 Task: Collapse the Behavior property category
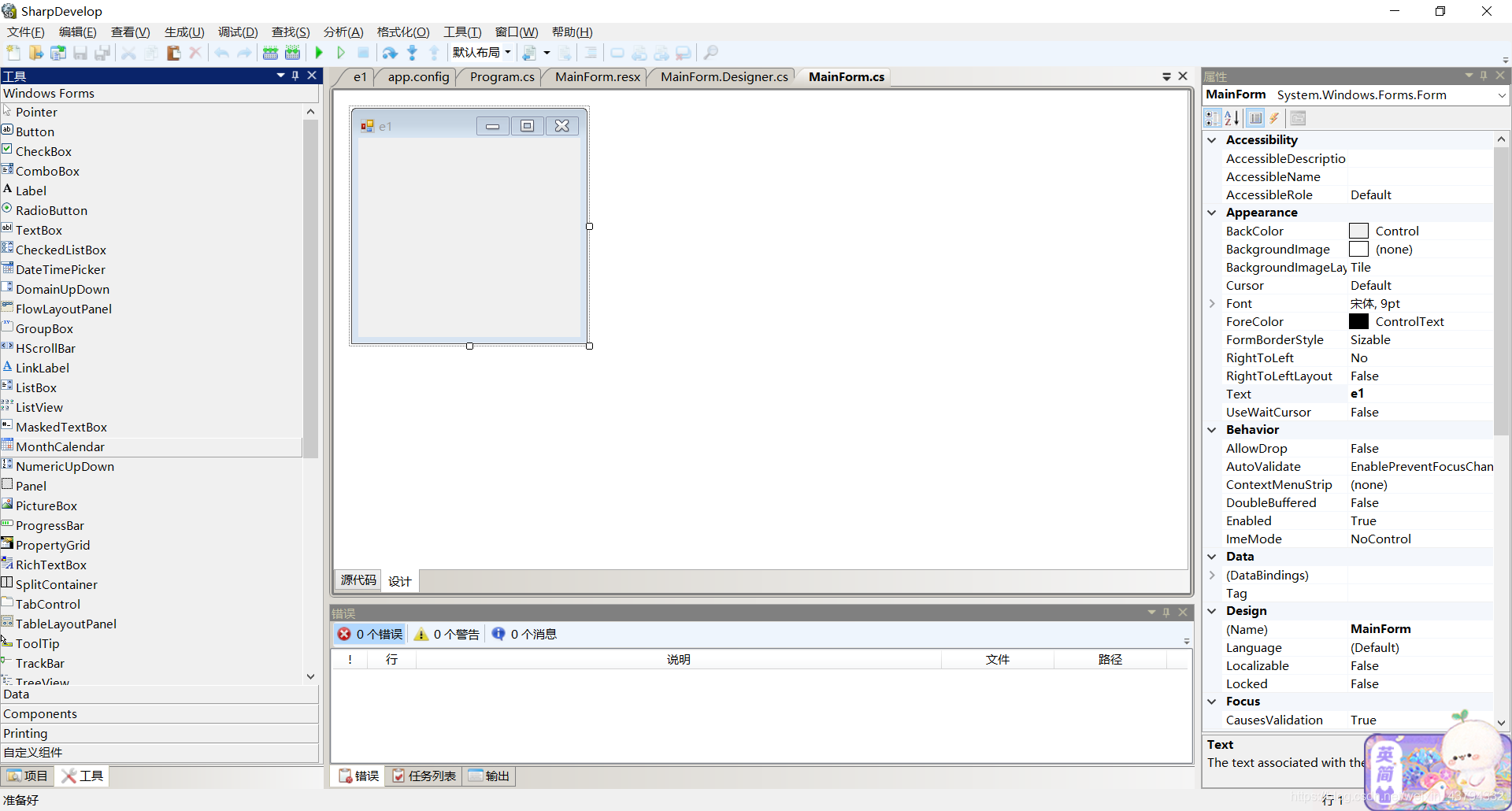tap(1212, 430)
